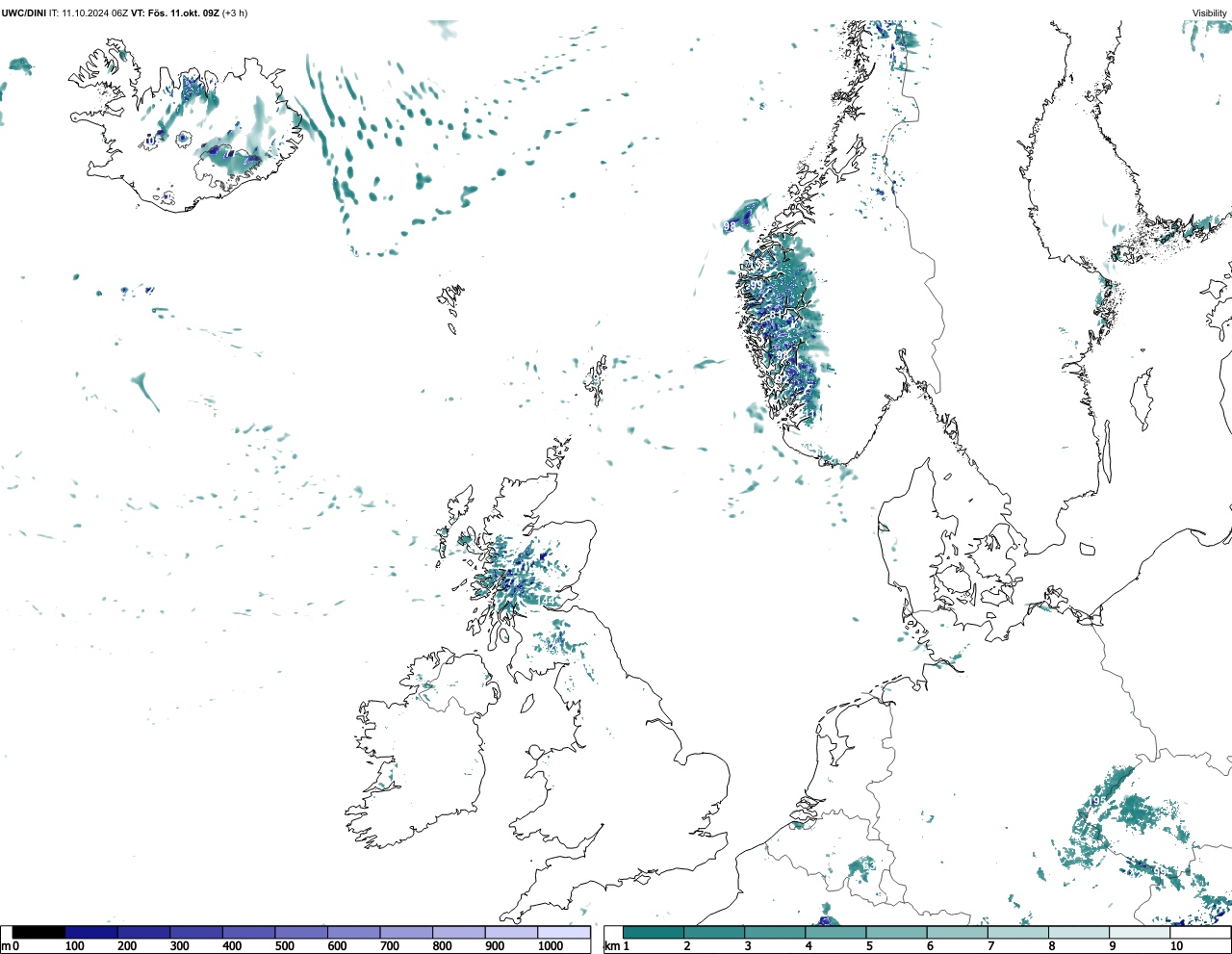Click the black 0–100 m legend swatch
The image size is (1232, 954).
(x=38, y=932)
